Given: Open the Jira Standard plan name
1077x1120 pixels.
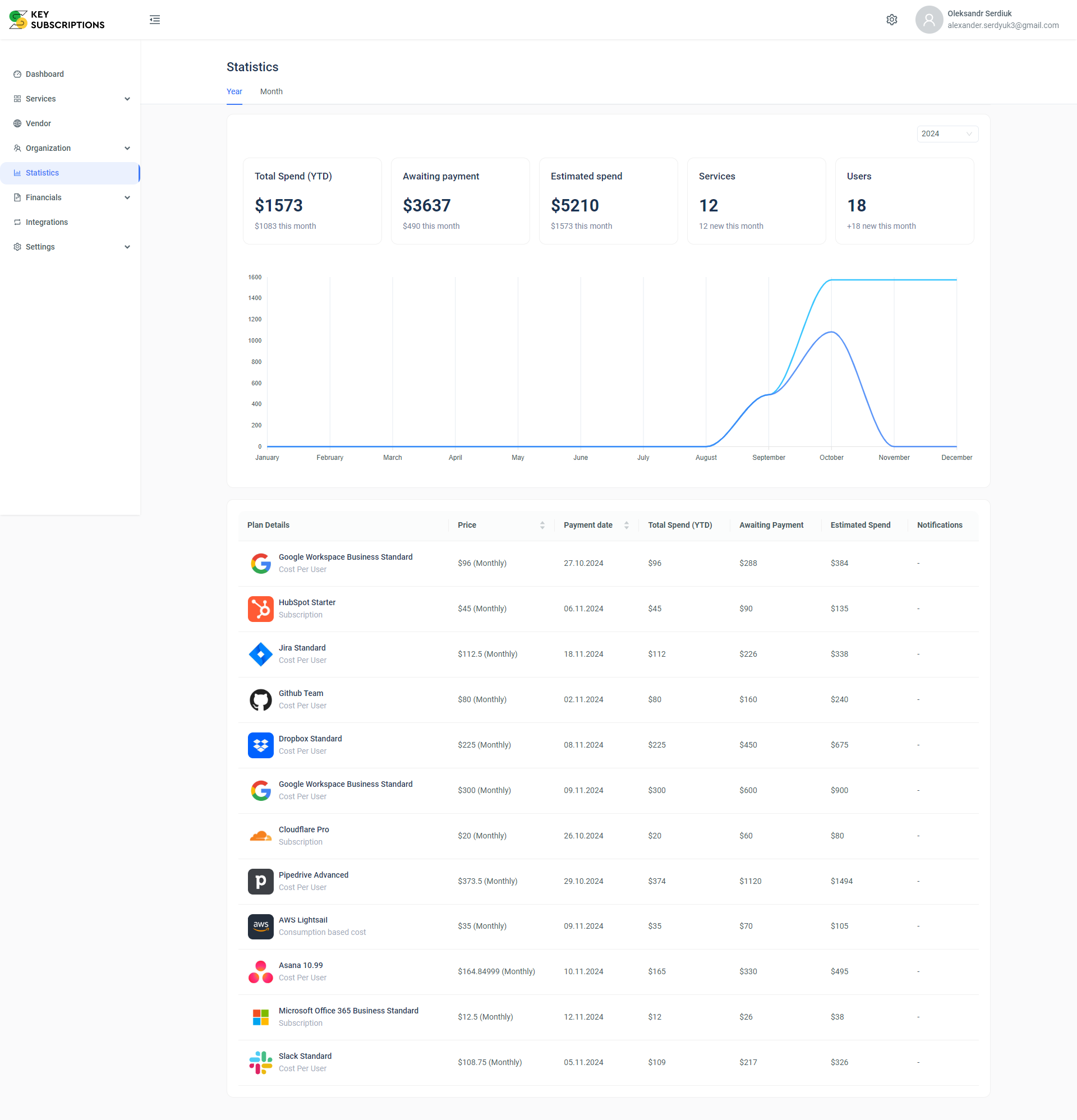Looking at the screenshot, I should (302, 648).
